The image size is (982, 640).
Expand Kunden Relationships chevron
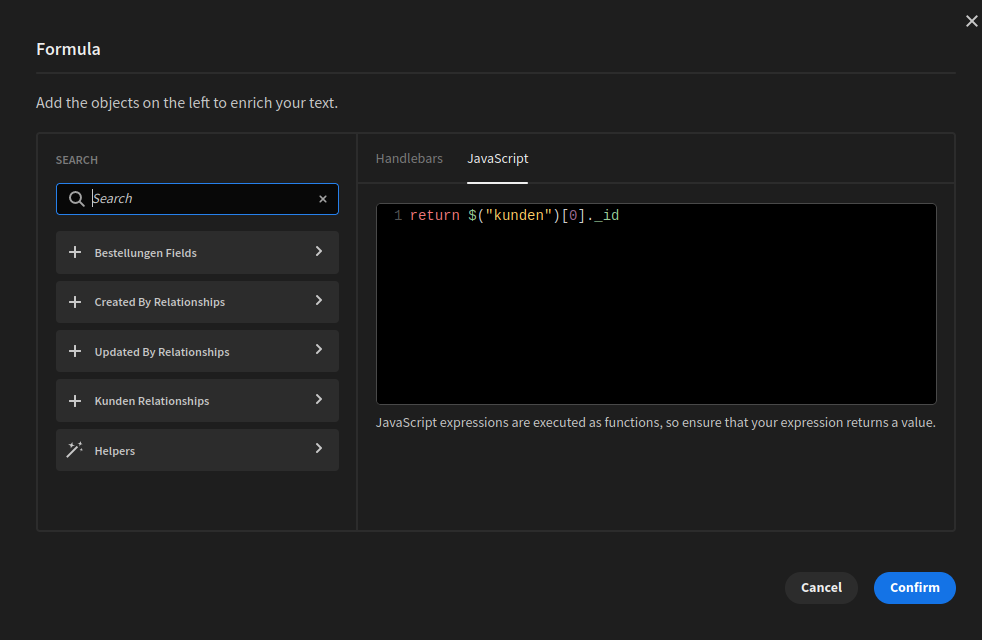[319, 400]
